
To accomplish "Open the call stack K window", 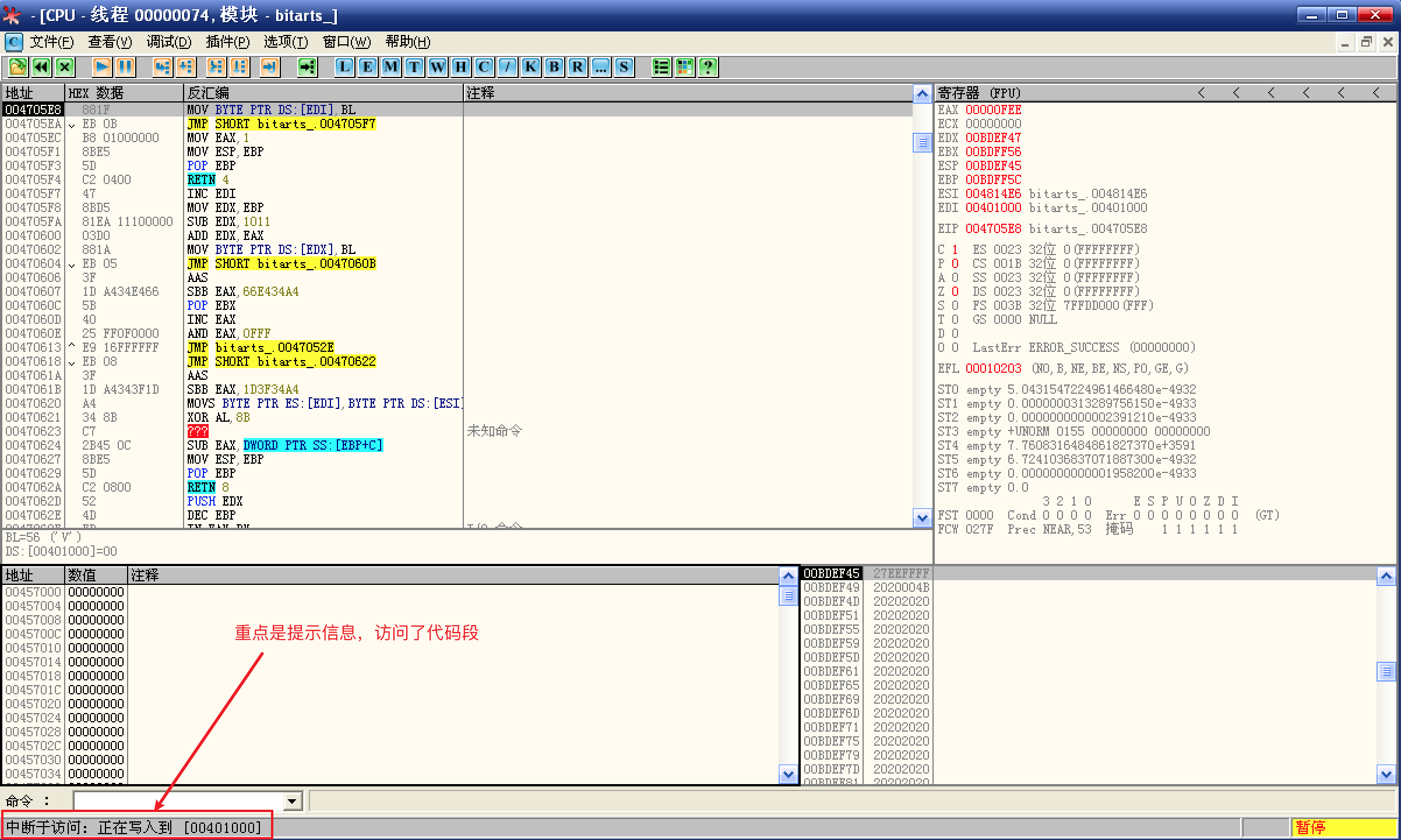I will (531, 67).
